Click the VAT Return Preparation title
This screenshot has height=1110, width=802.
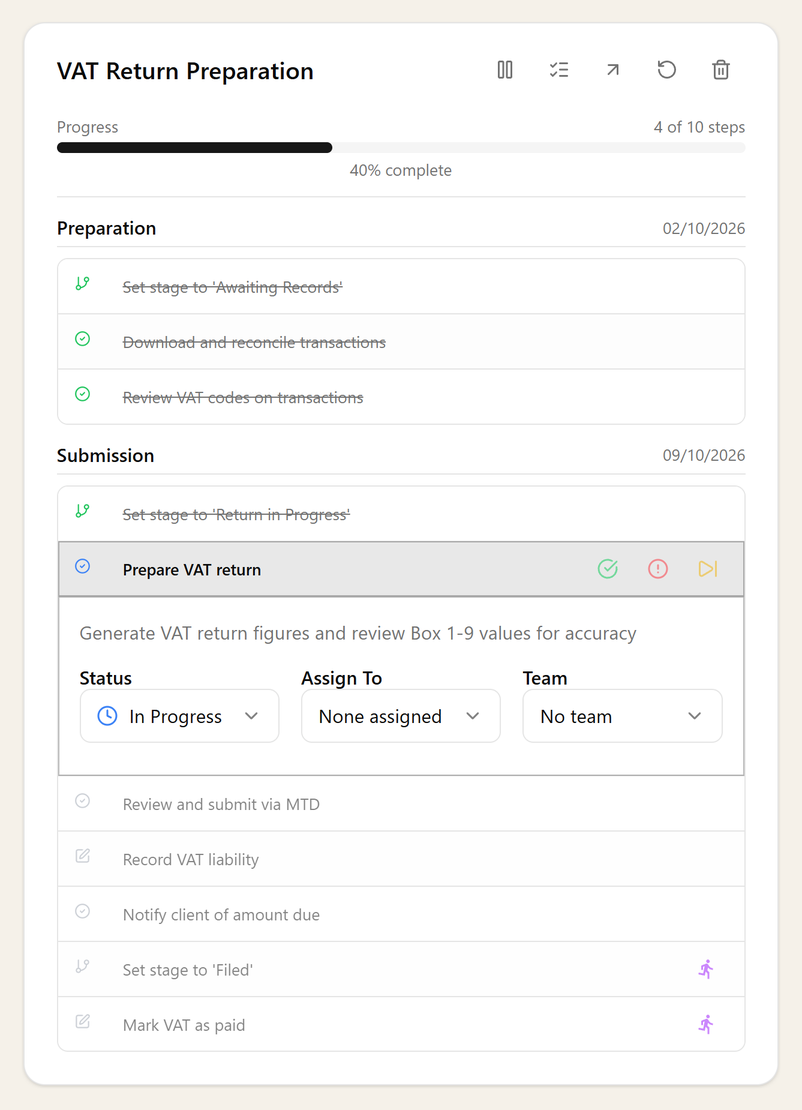(x=185, y=71)
